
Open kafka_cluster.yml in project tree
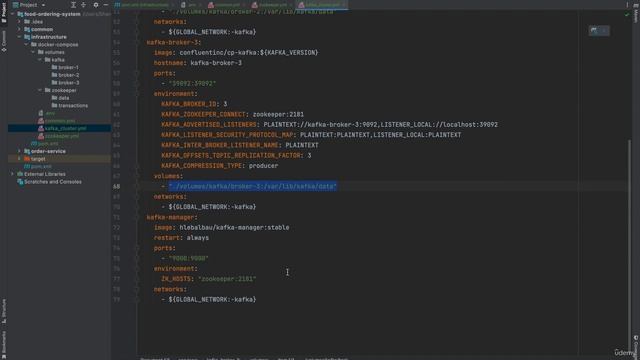[x=62, y=128]
